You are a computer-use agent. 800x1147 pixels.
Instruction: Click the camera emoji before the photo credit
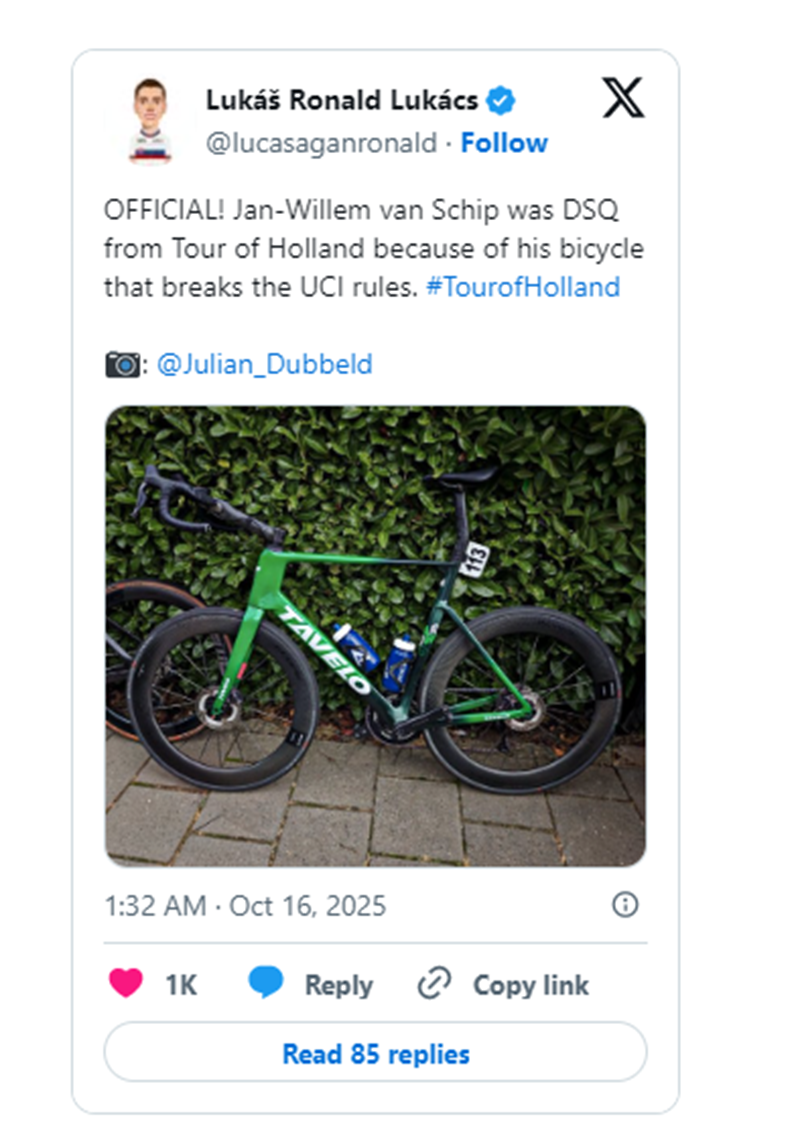pyautogui.click(x=122, y=365)
